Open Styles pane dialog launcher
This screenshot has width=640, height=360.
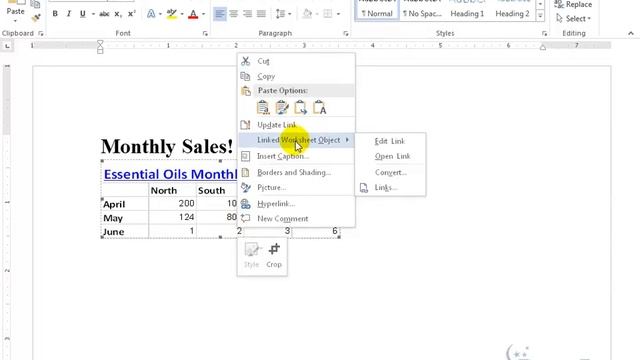(x=544, y=33)
